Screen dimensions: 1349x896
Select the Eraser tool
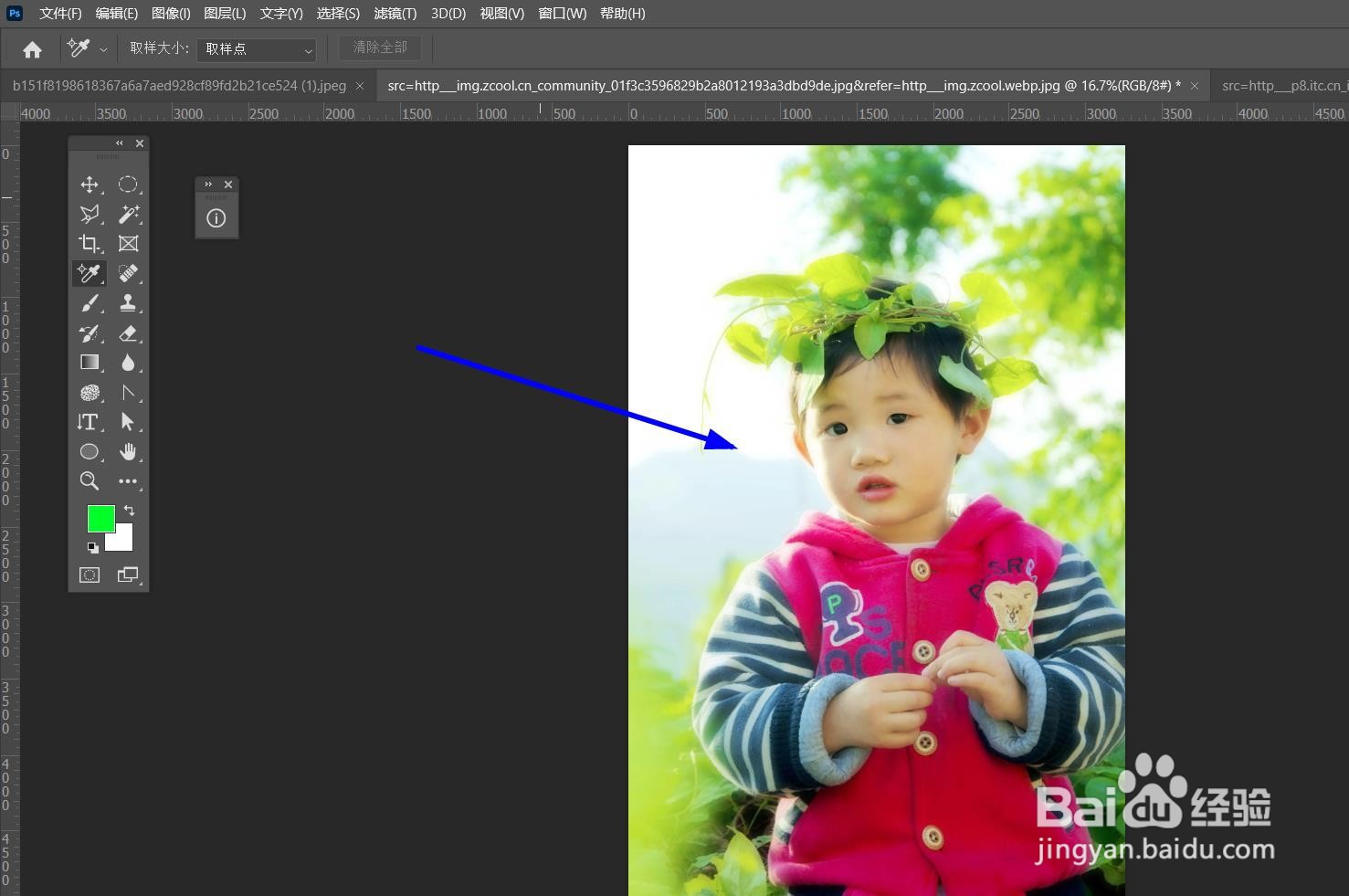pos(128,333)
